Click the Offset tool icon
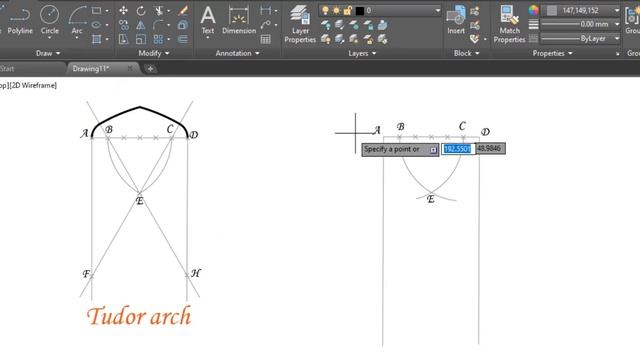 click(183, 39)
